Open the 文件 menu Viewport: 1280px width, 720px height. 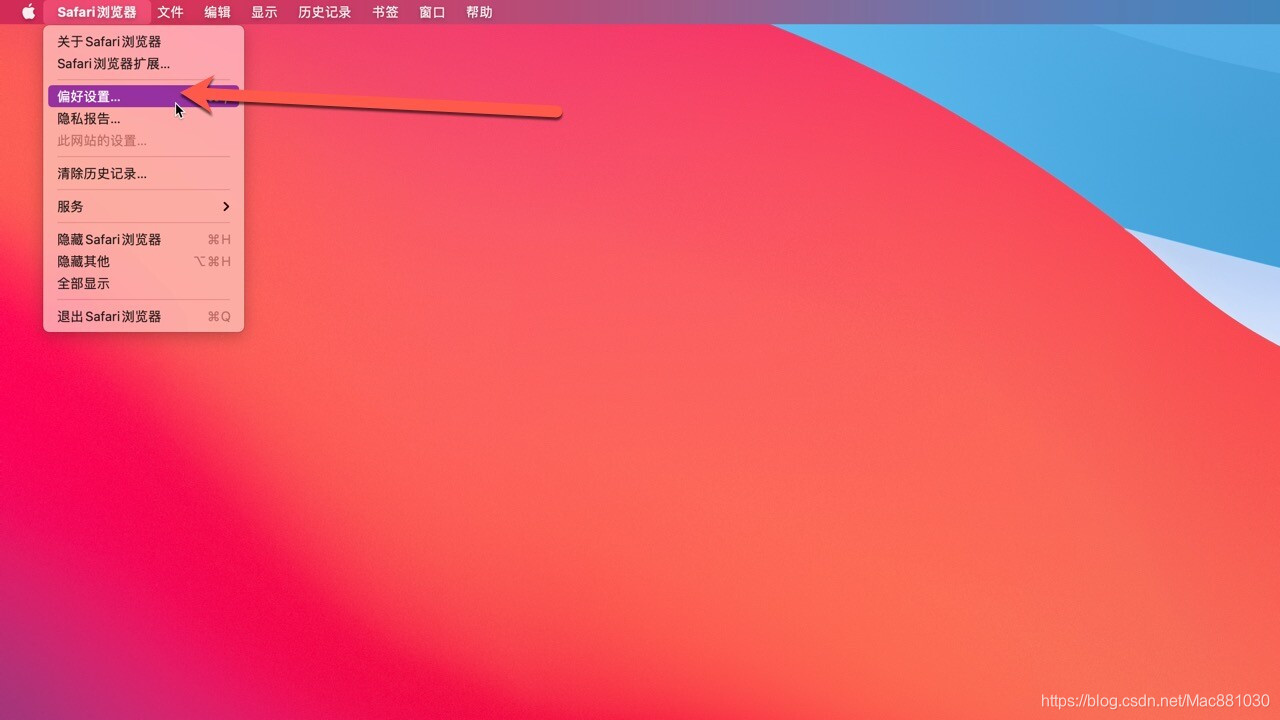pos(170,12)
